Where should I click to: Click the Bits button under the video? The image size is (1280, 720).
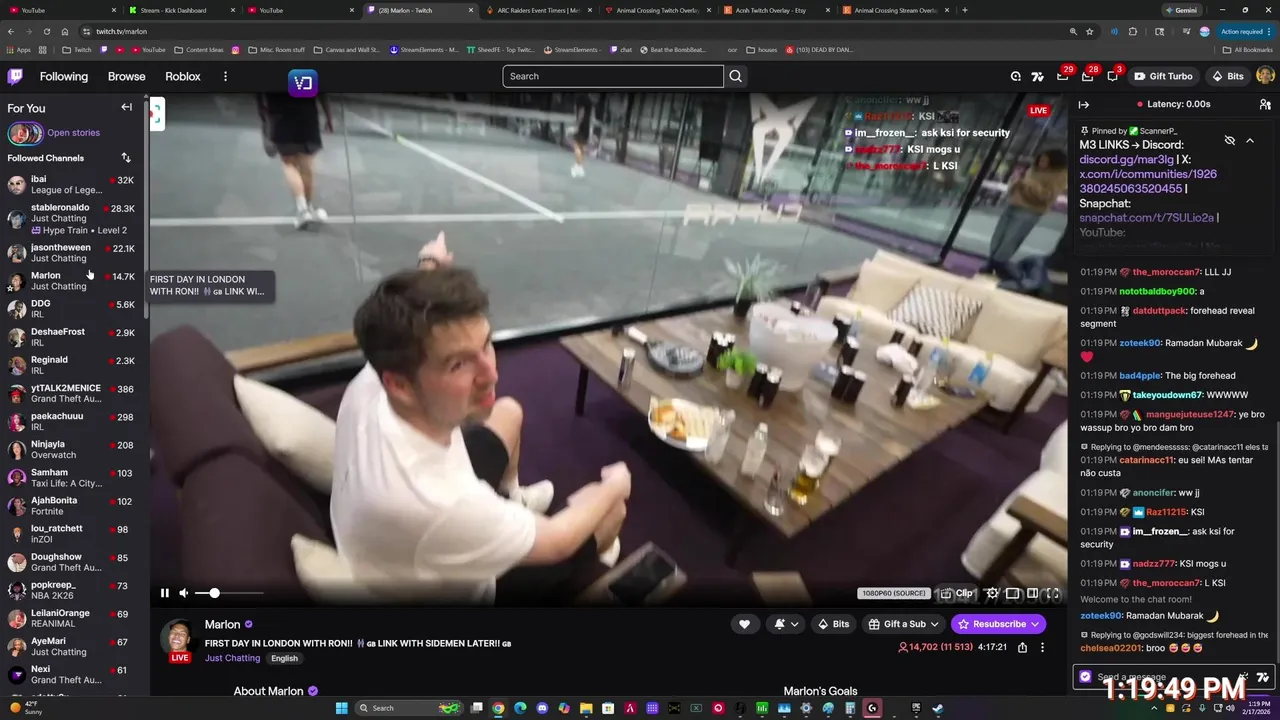(x=833, y=624)
